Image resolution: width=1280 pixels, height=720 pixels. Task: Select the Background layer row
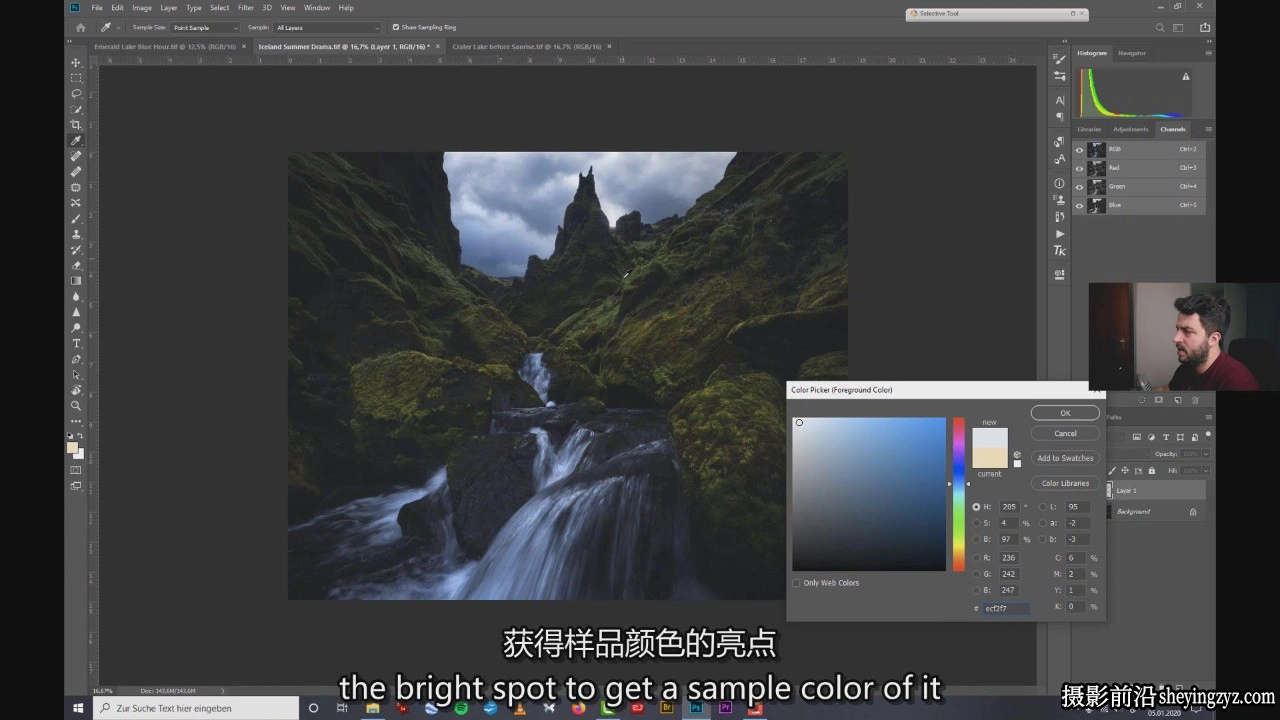[1155, 511]
